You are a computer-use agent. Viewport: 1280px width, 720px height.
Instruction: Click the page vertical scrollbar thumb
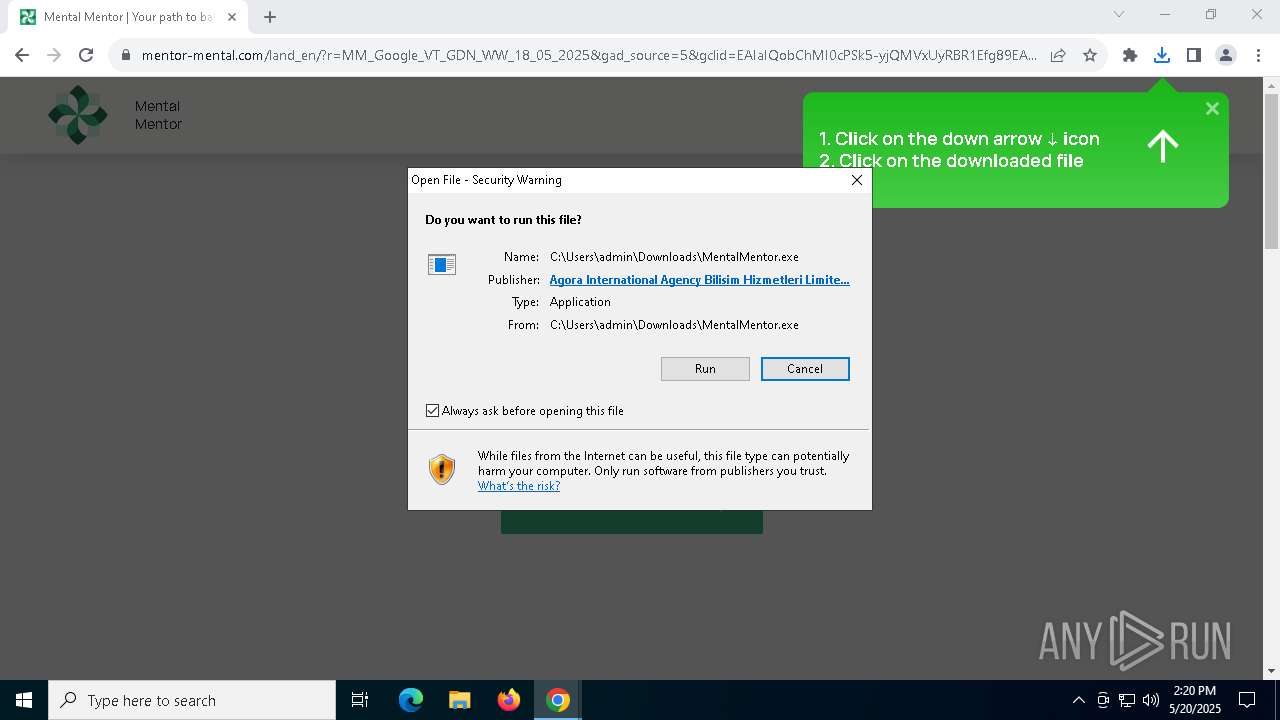(1272, 172)
